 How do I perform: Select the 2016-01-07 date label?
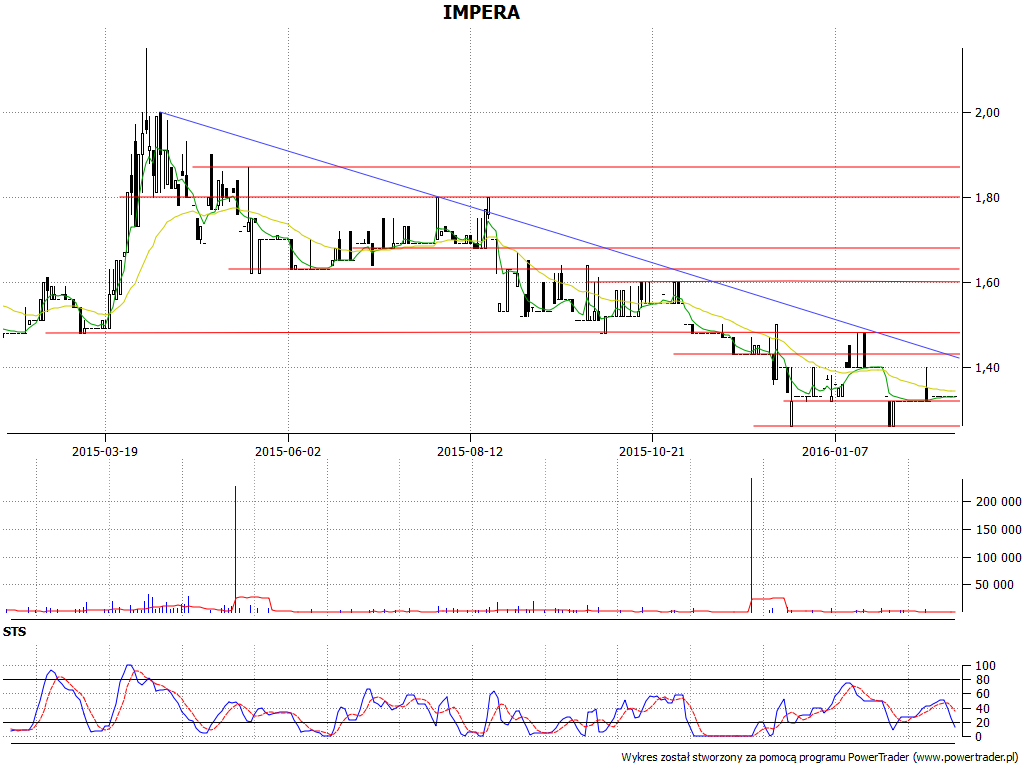point(835,451)
